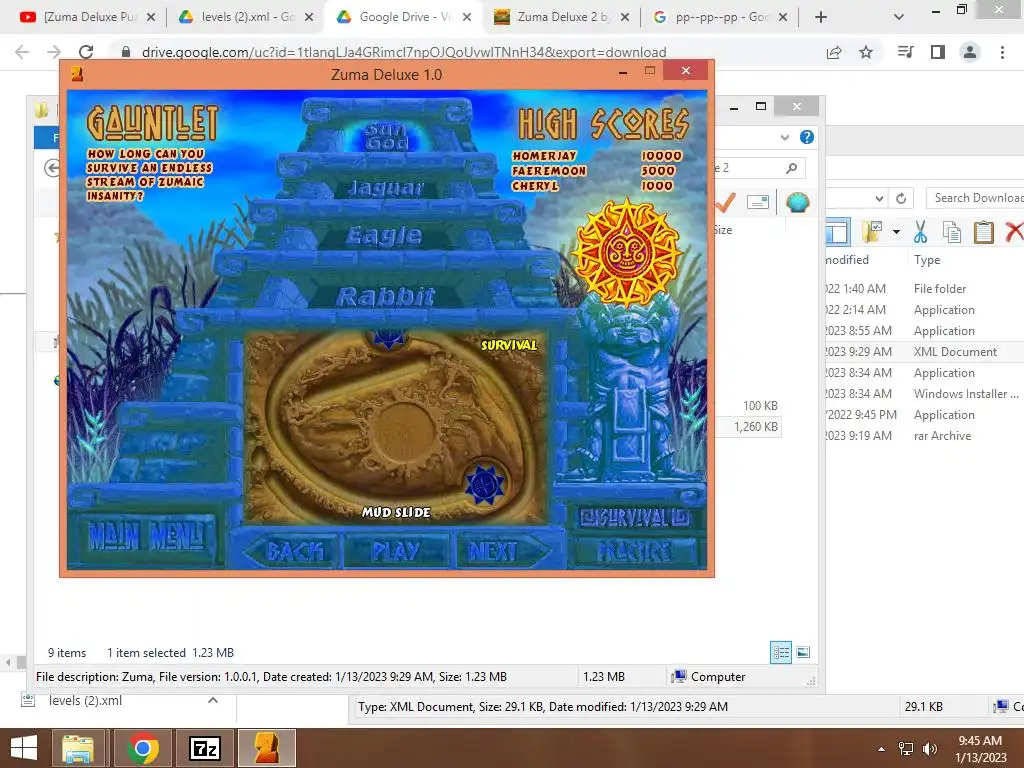Click the red Delete X icon

pyautogui.click(x=1014, y=231)
